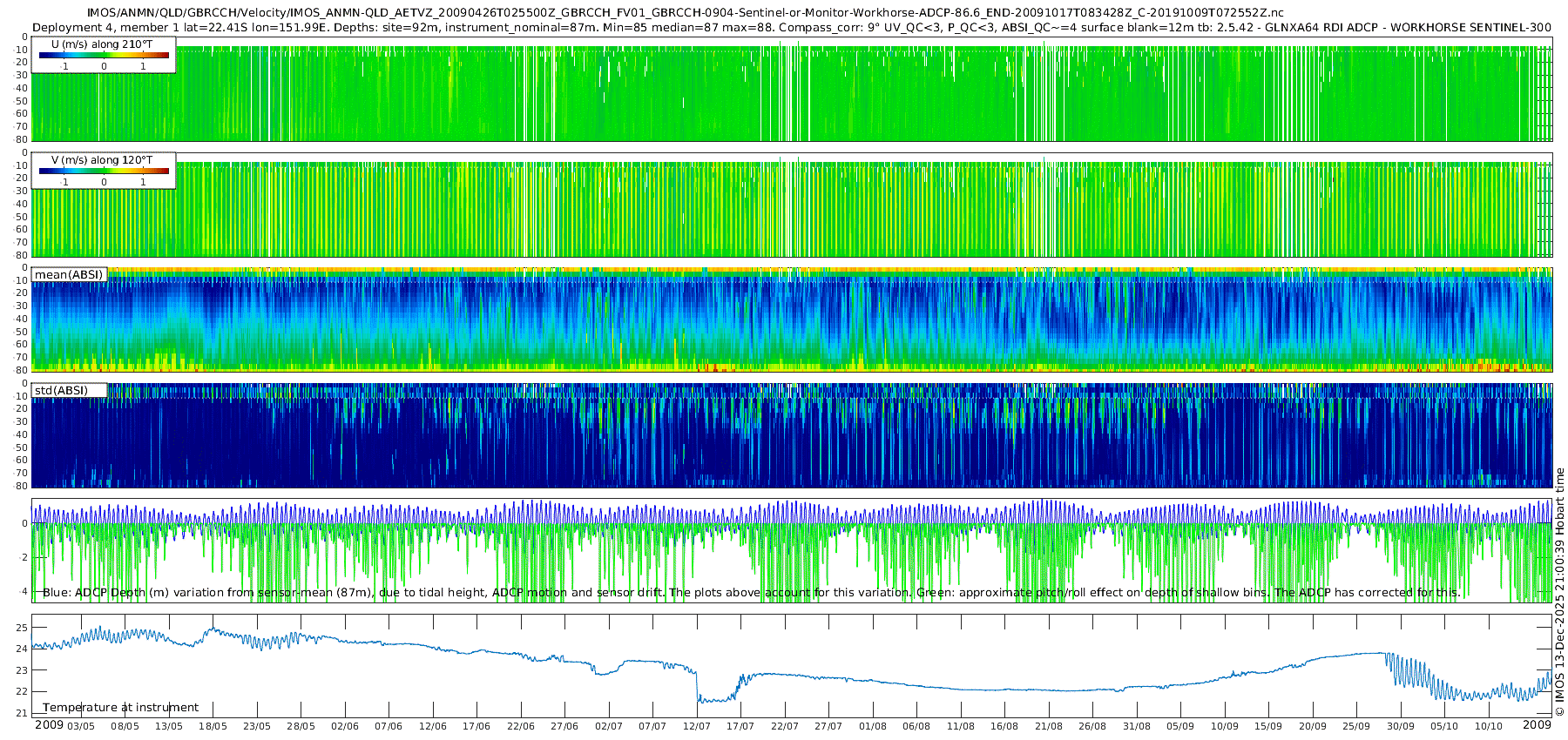Select the 21/08 date on time axis
The width and height of the screenshot is (1568, 740).
pyautogui.click(x=1048, y=726)
